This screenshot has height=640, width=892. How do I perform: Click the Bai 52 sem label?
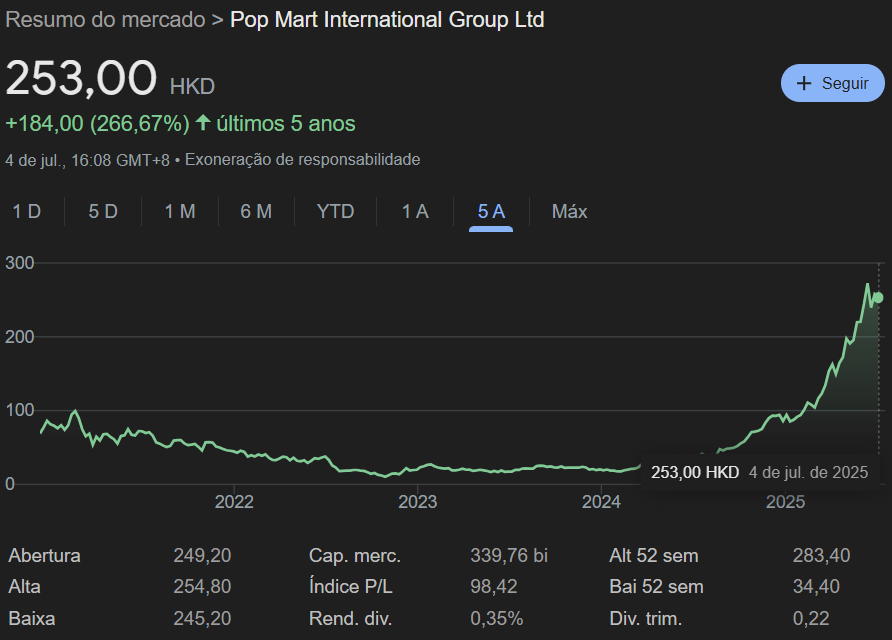coord(656,587)
